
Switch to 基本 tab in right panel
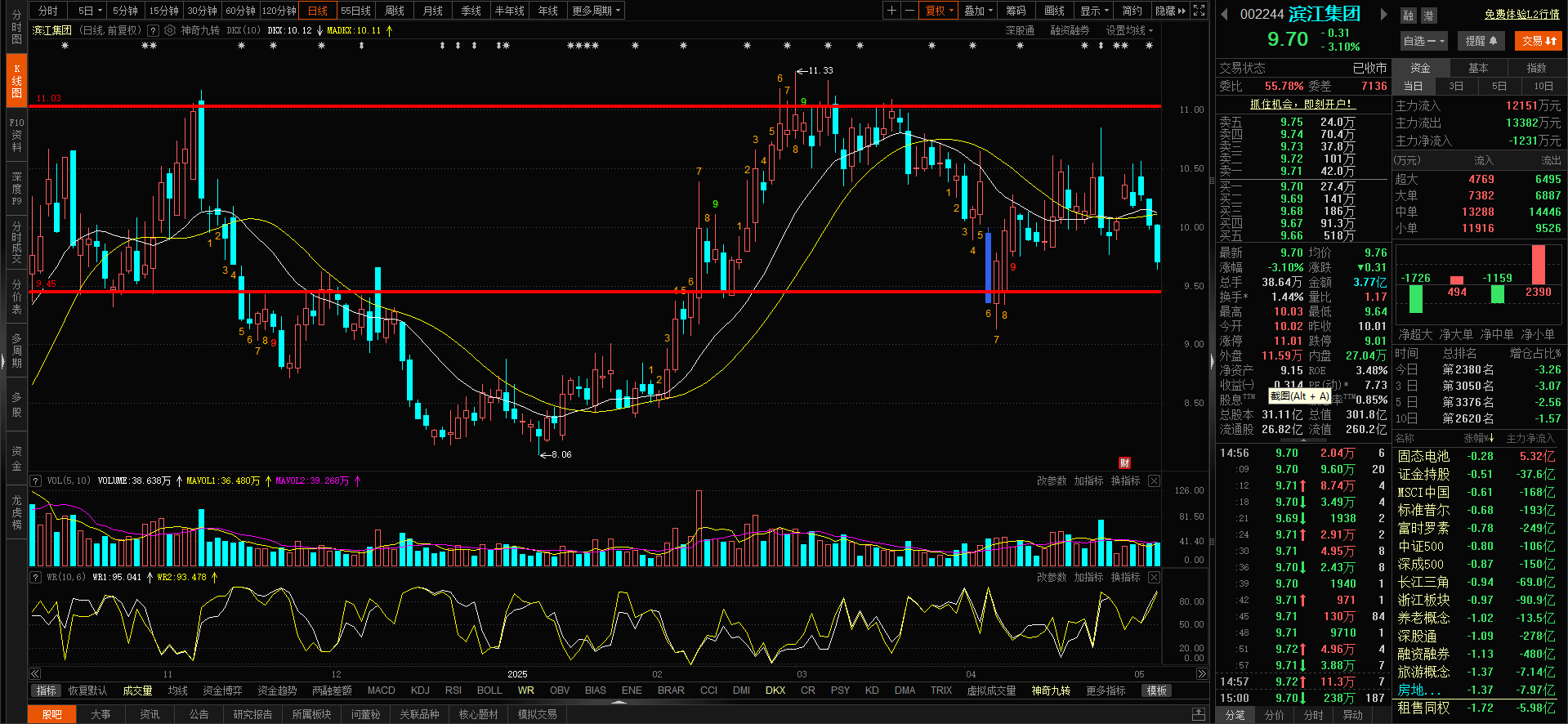click(x=1478, y=68)
